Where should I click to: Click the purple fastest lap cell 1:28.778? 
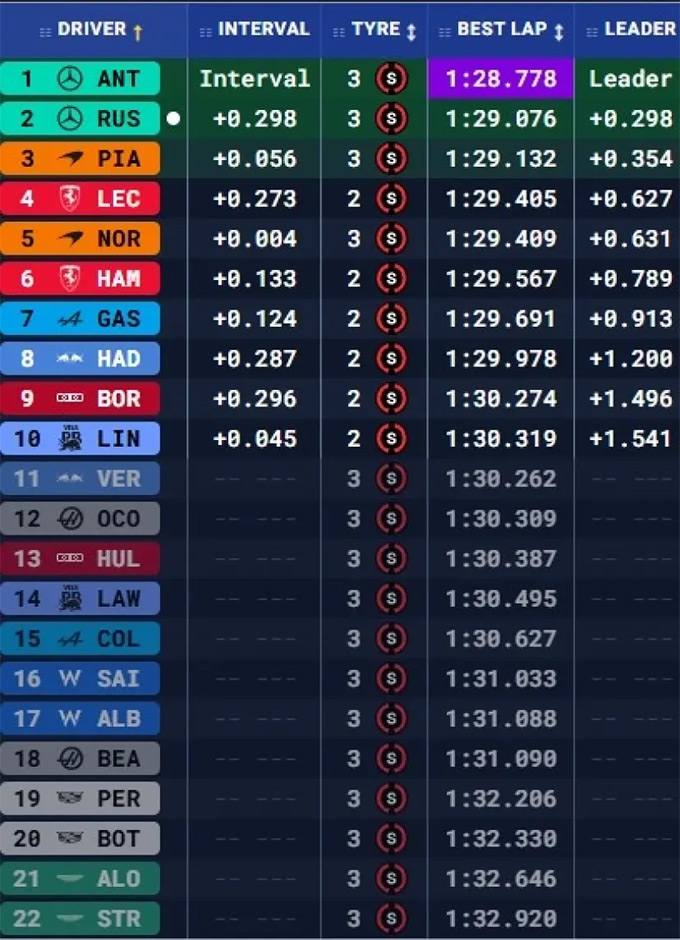point(500,79)
